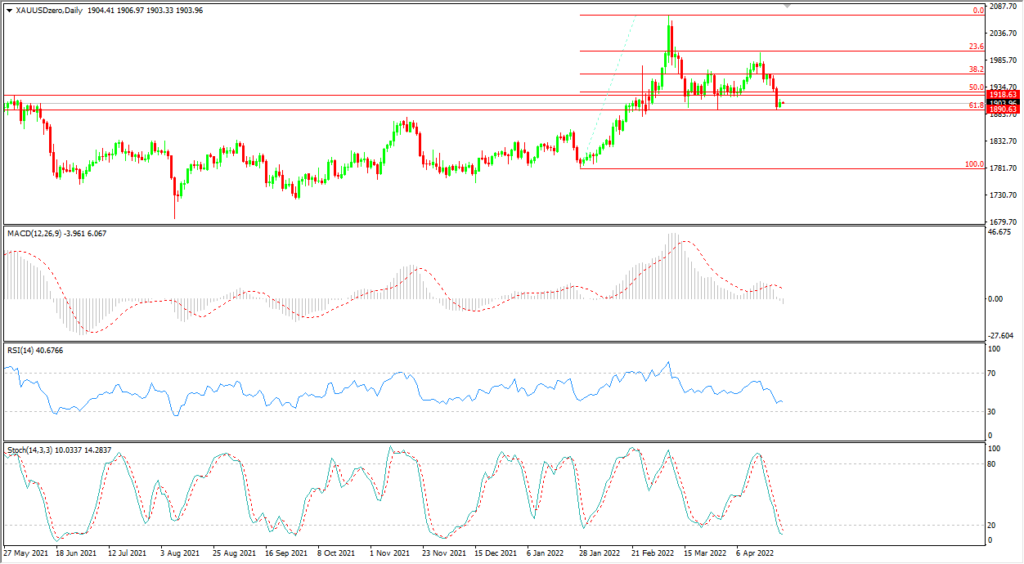Screen dimensions: 1024x564
Task: Click the 20 level on Stochastic scale
Action: 991,525
